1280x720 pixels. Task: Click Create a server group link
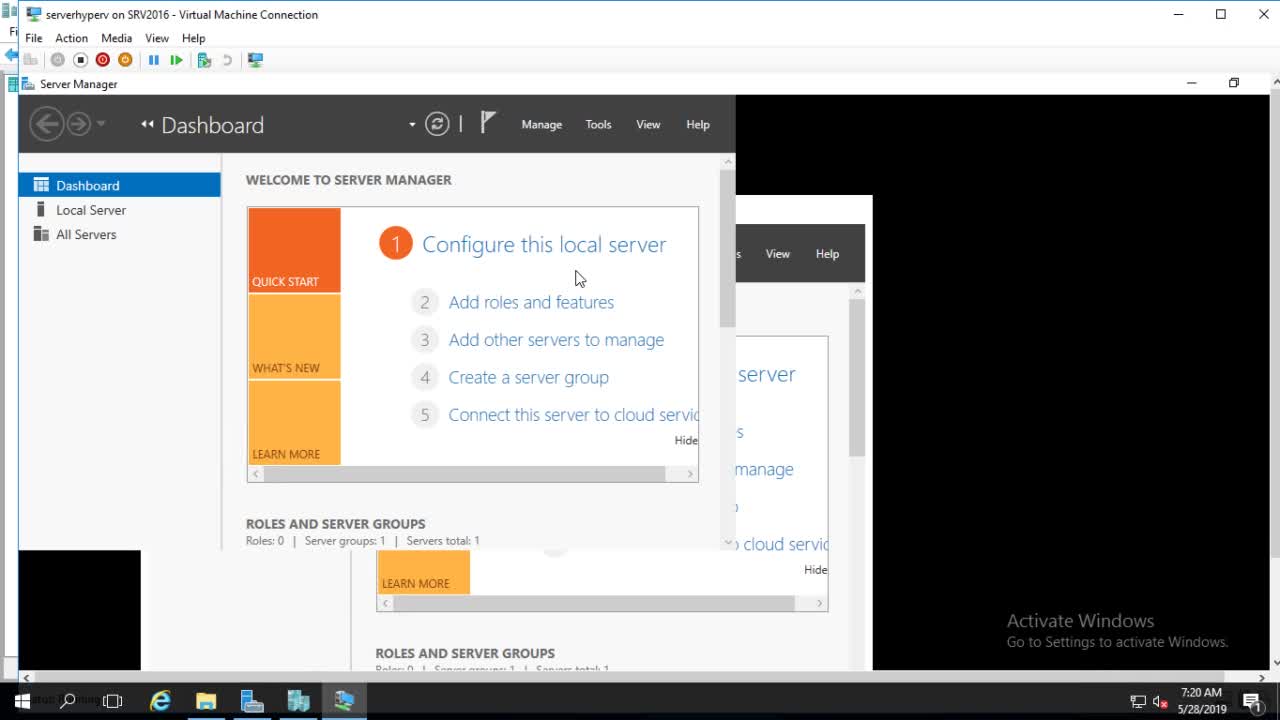click(x=528, y=377)
